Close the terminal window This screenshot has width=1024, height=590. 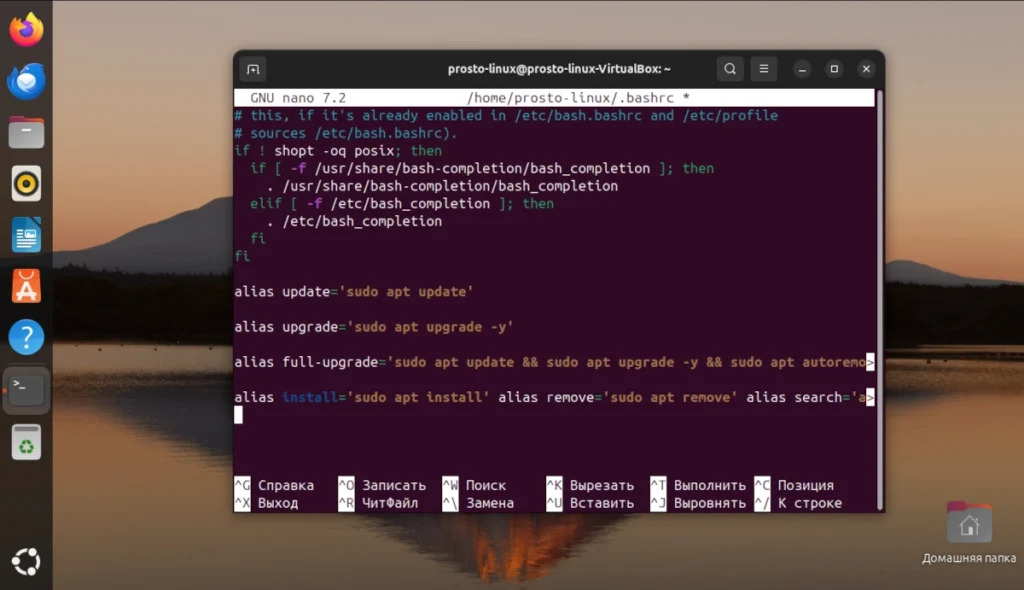click(x=866, y=69)
